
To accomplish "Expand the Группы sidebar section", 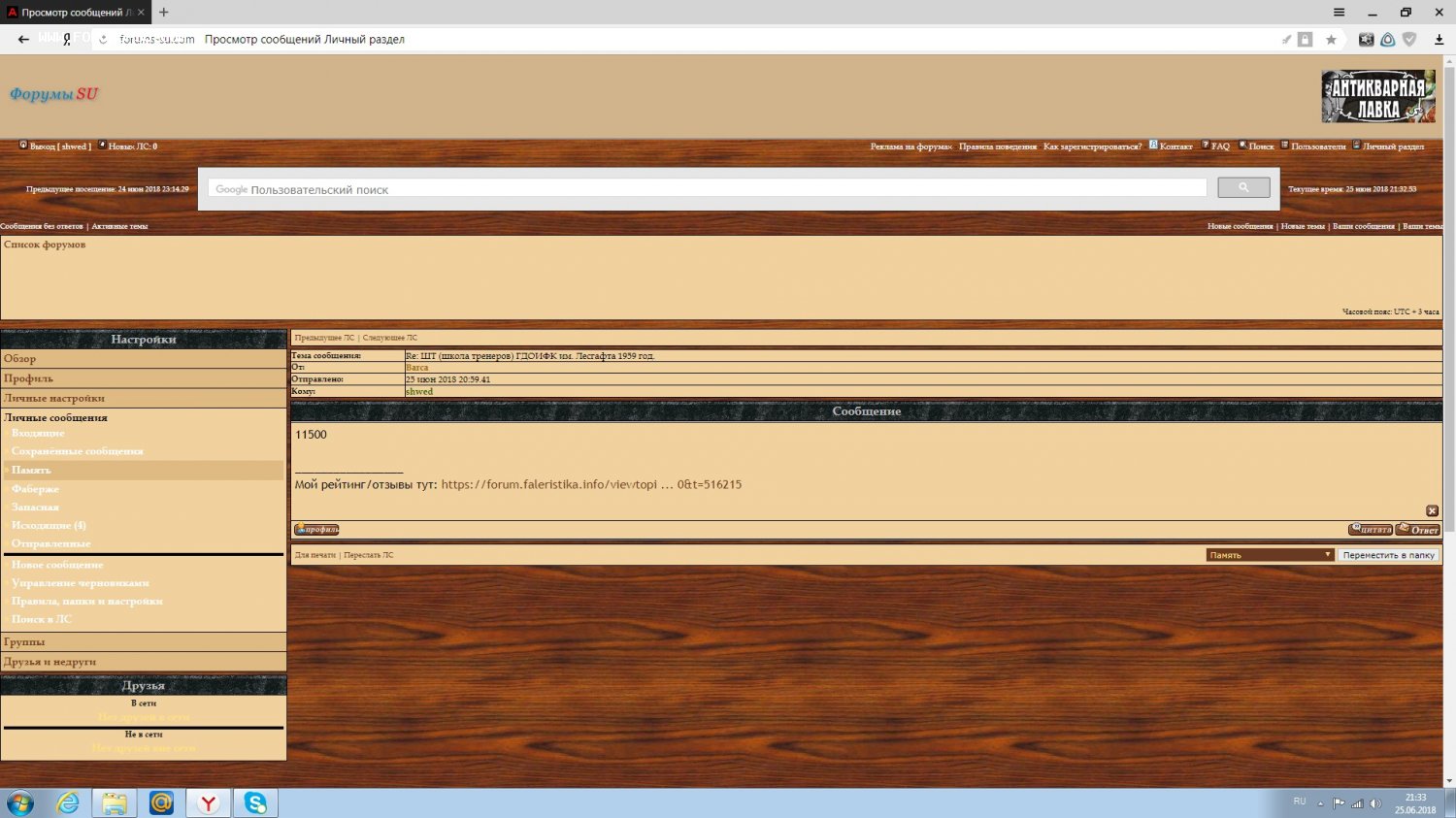I will [24, 641].
